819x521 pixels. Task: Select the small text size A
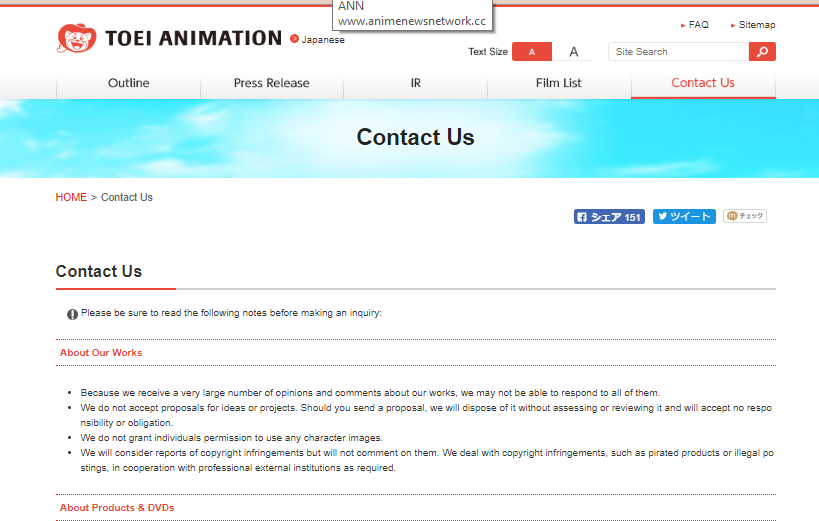click(532, 52)
